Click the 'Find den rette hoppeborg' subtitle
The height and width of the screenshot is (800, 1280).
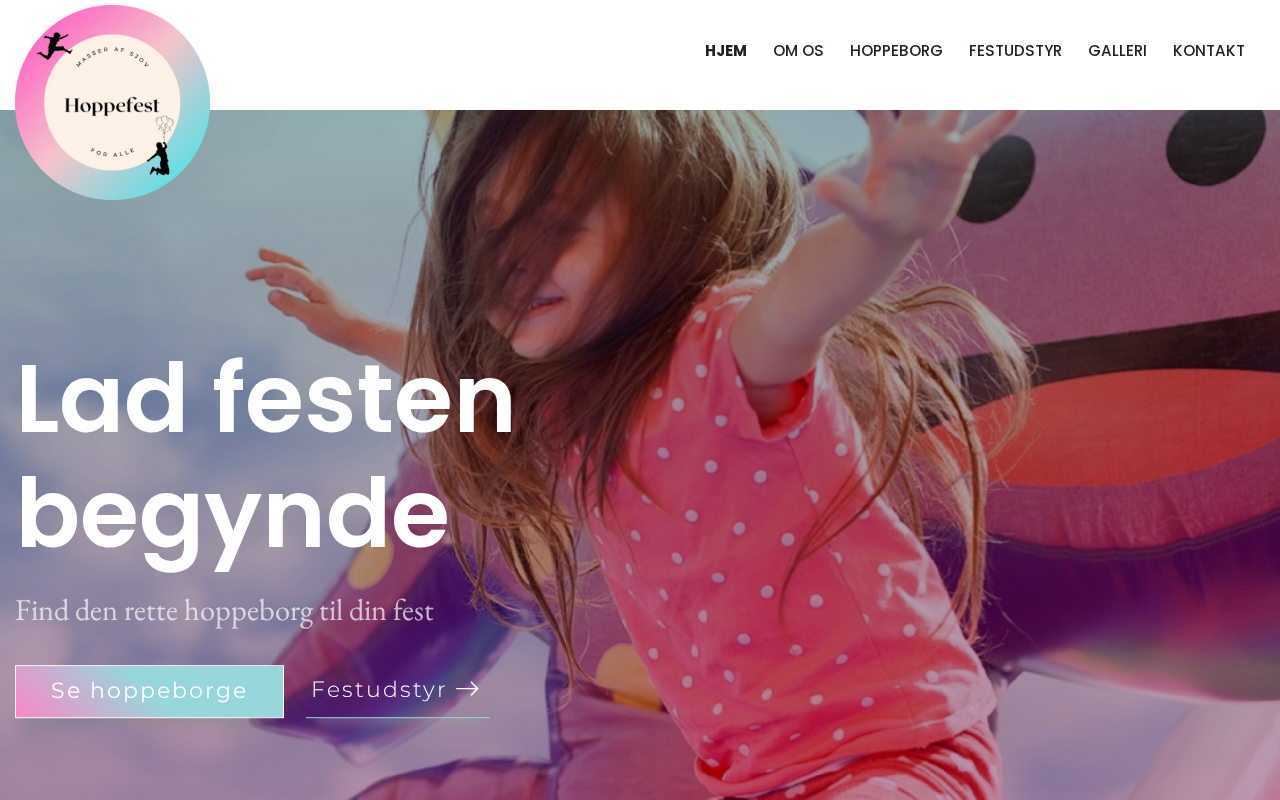(x=224, y=610)
